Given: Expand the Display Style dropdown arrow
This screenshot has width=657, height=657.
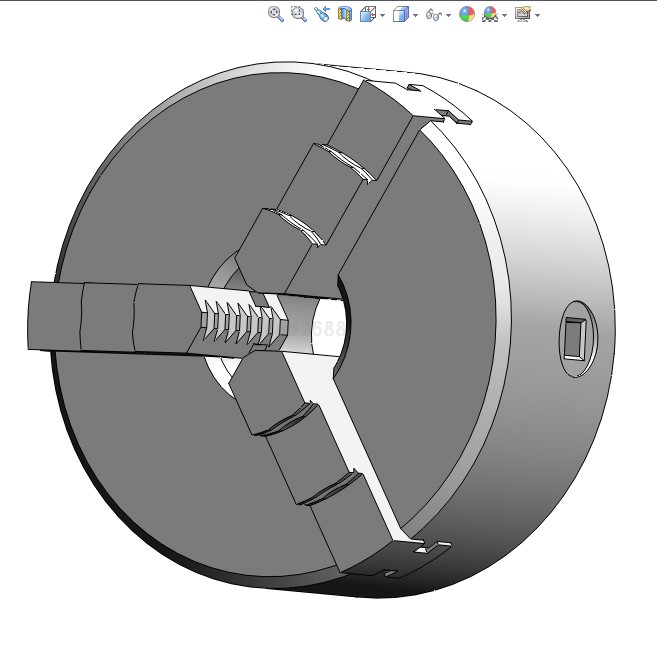Looking at the screenshot, I should point(415,15).
